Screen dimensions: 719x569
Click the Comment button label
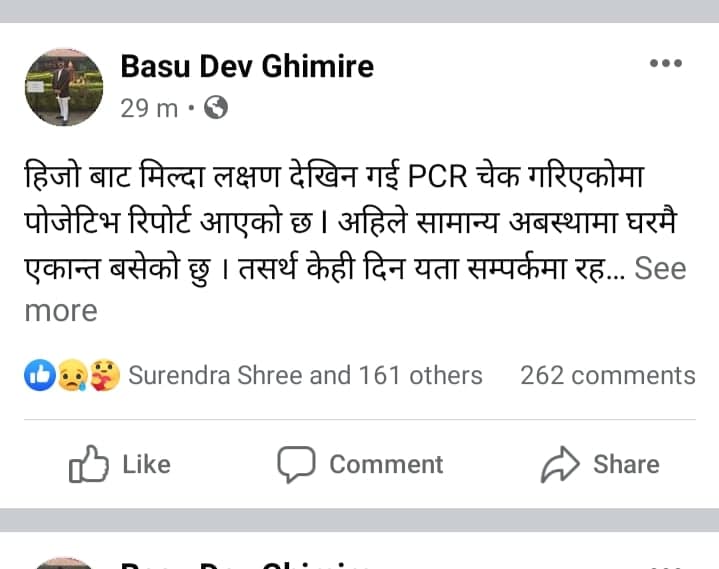tap(386, 464)
